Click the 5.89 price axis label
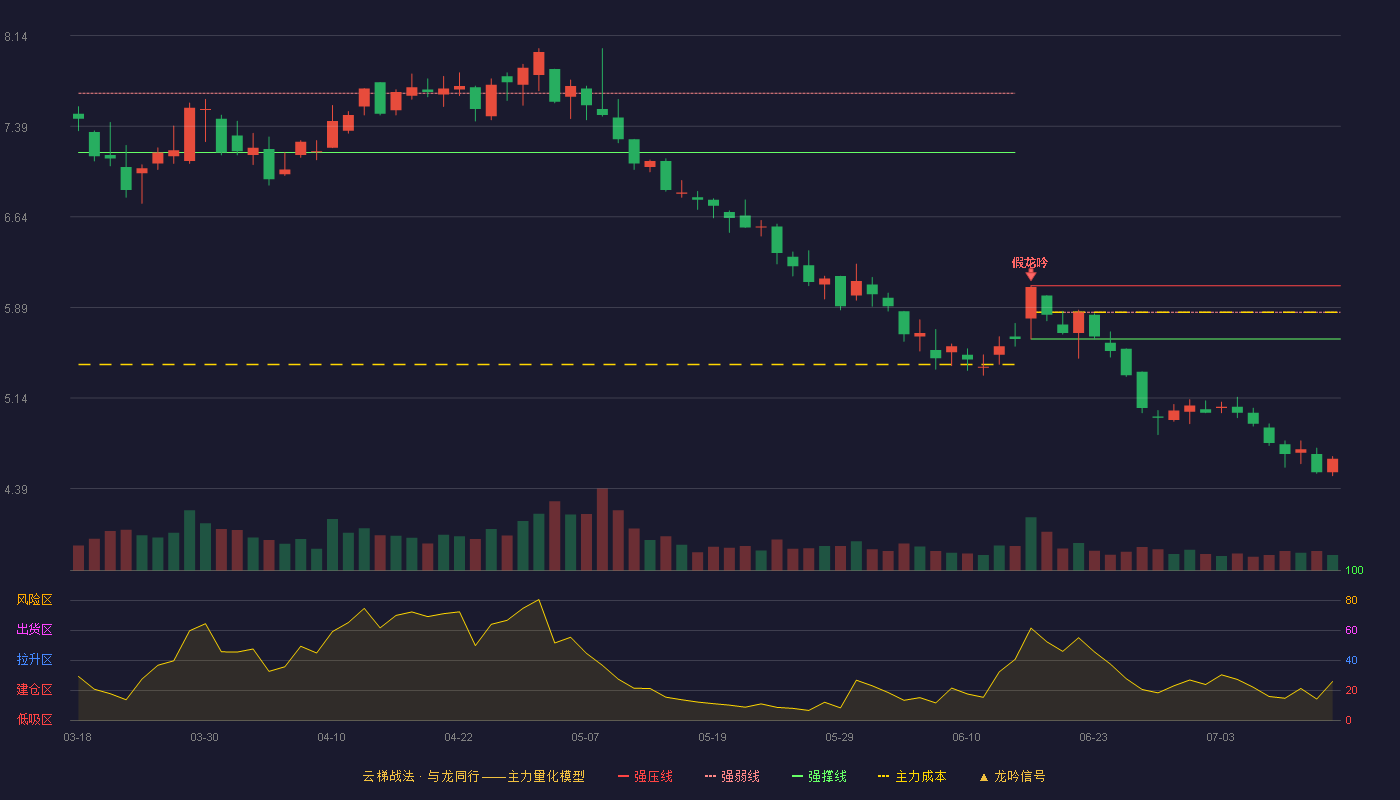 [x=15, y=309]
